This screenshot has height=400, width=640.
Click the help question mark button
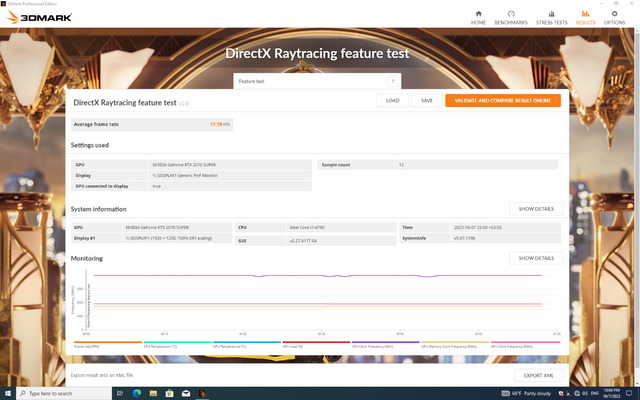393,81
